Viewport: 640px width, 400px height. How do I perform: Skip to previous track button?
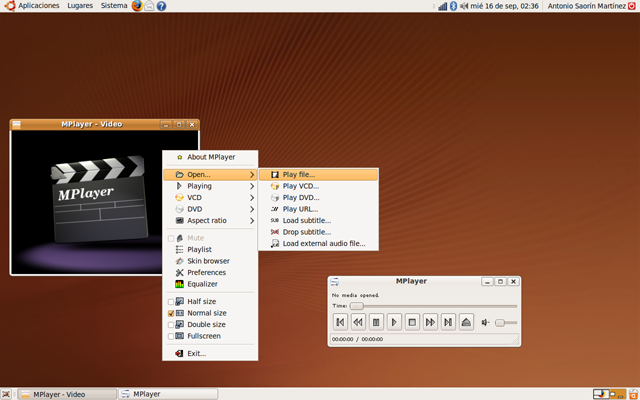(x=340, y=322)
